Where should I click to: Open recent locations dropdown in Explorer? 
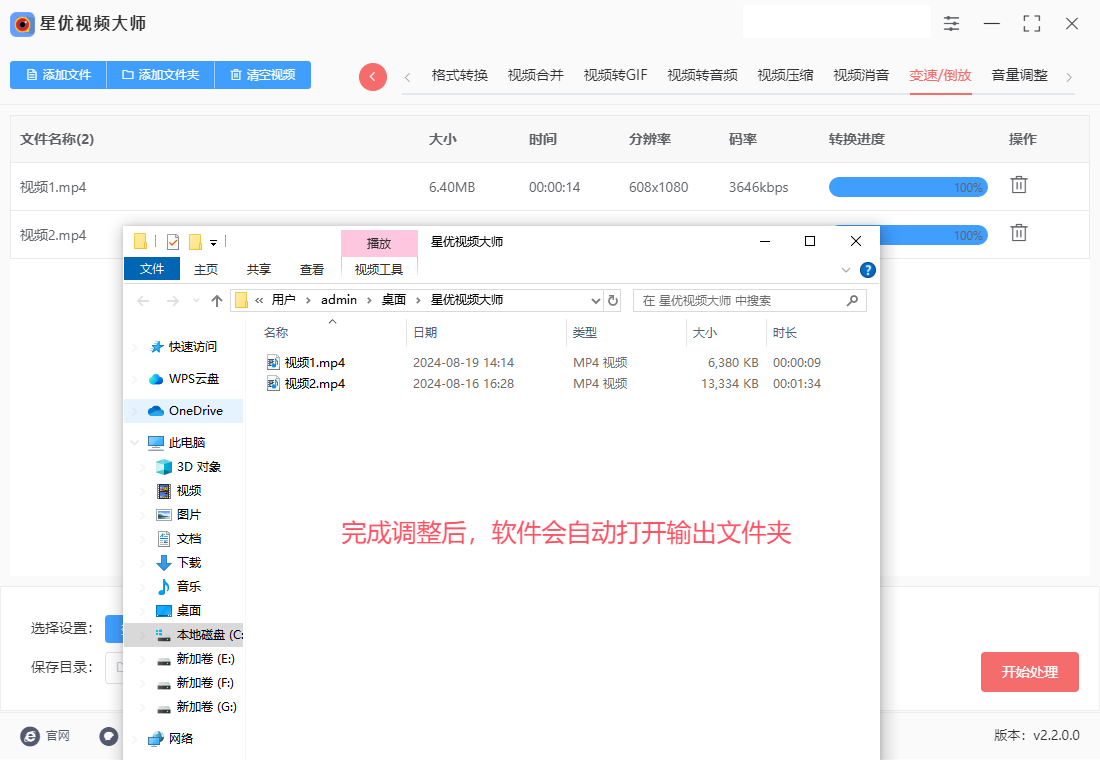tap(196, 301)
